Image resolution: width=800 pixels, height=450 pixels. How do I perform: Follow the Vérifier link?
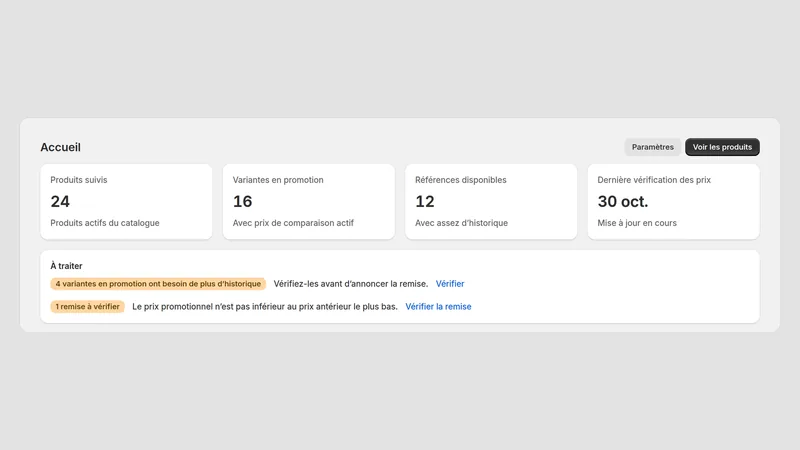click(449, 284)
